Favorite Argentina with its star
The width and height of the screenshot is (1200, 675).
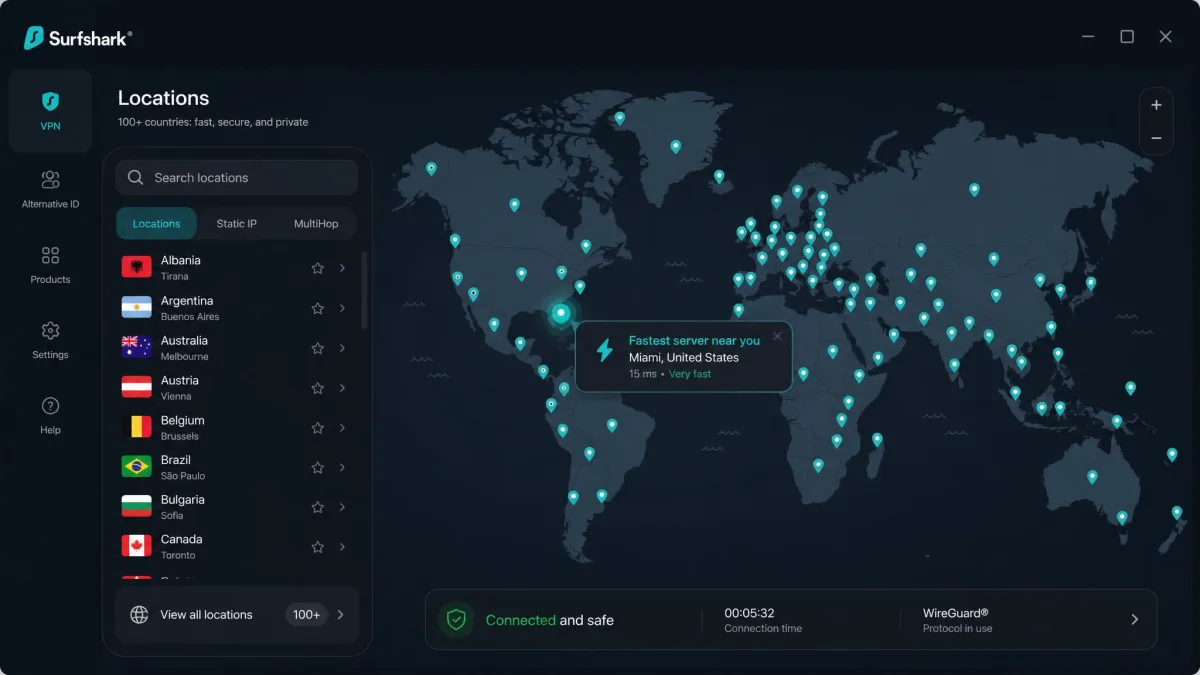[x=317, y=308]
